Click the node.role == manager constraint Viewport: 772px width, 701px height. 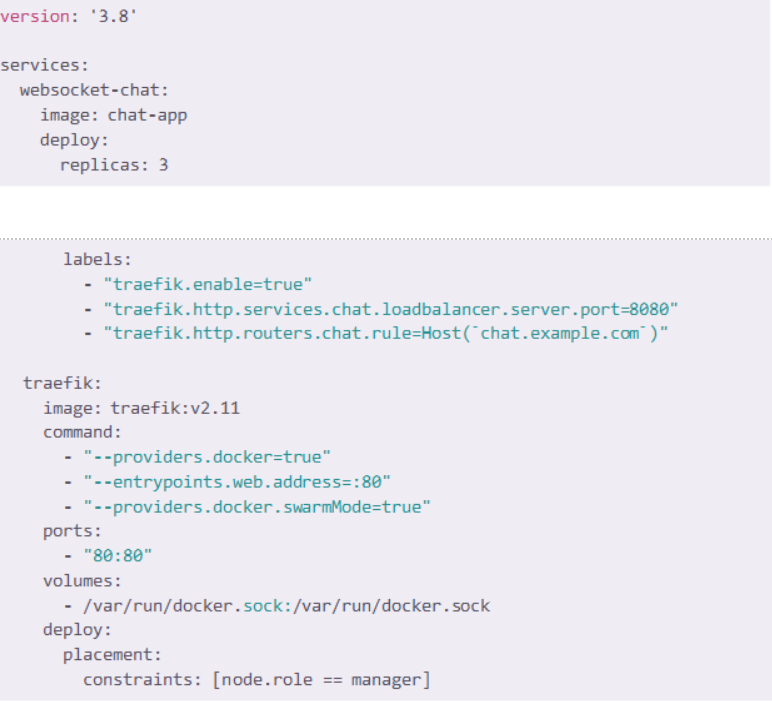(322, 680)
